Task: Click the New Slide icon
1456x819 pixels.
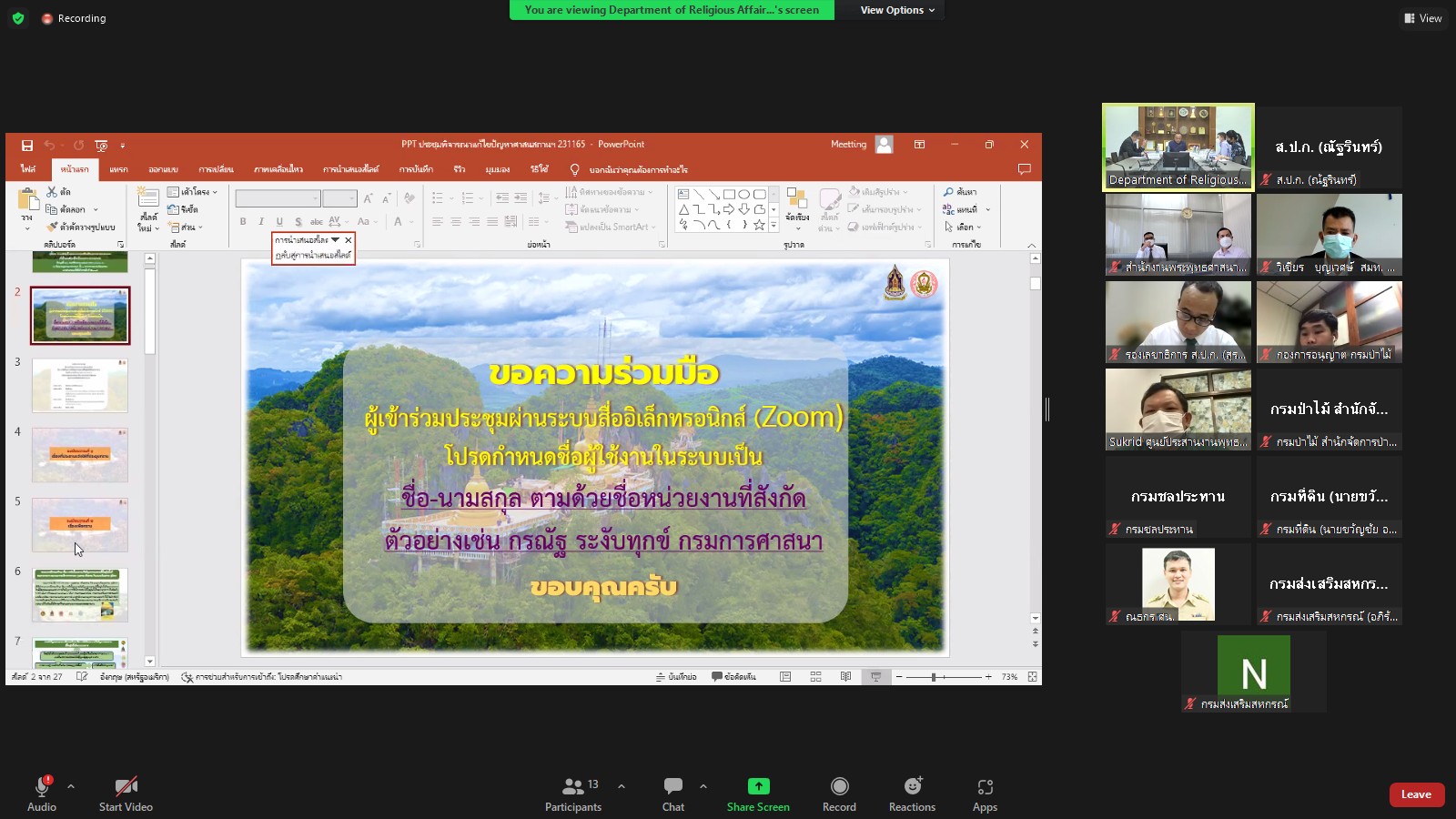Action: coord(147,197)
